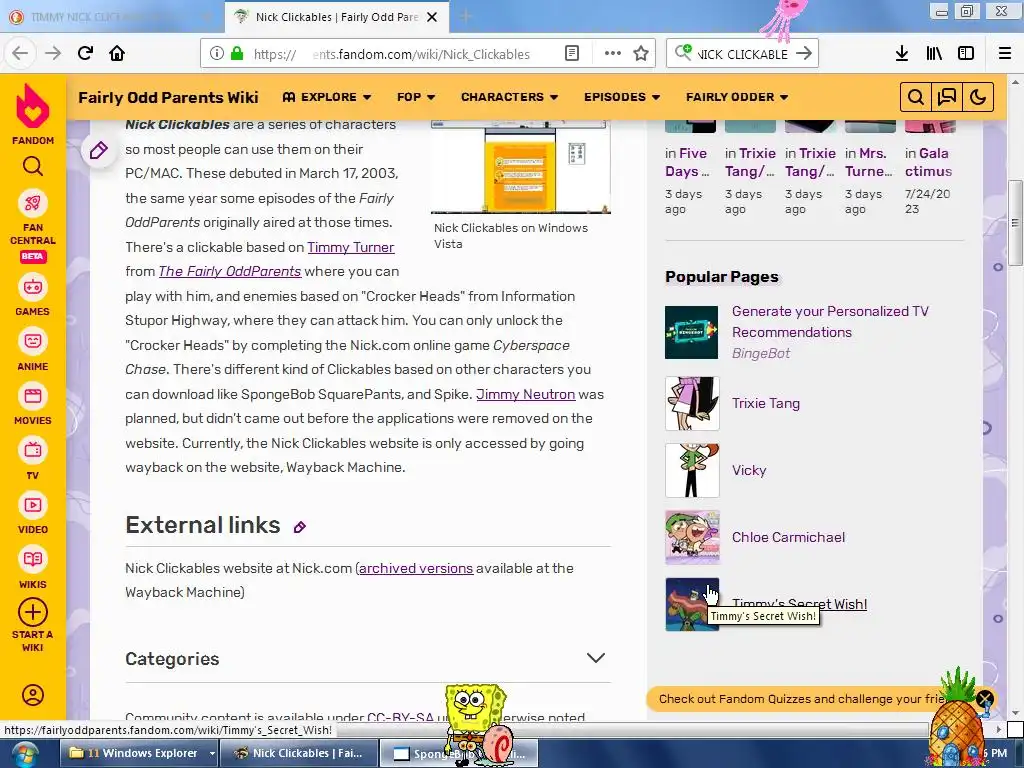Image resolution: width=1024 pixels, height=768 pixels.
Task: Open page actions three-dot menu
Action: [x=613, y=54]
